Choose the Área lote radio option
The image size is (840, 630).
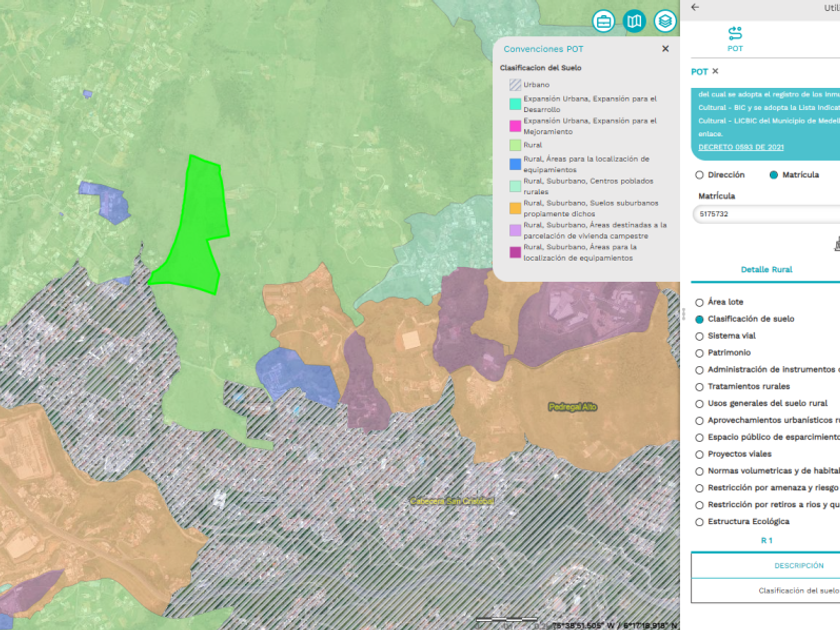tap(699, 302)
